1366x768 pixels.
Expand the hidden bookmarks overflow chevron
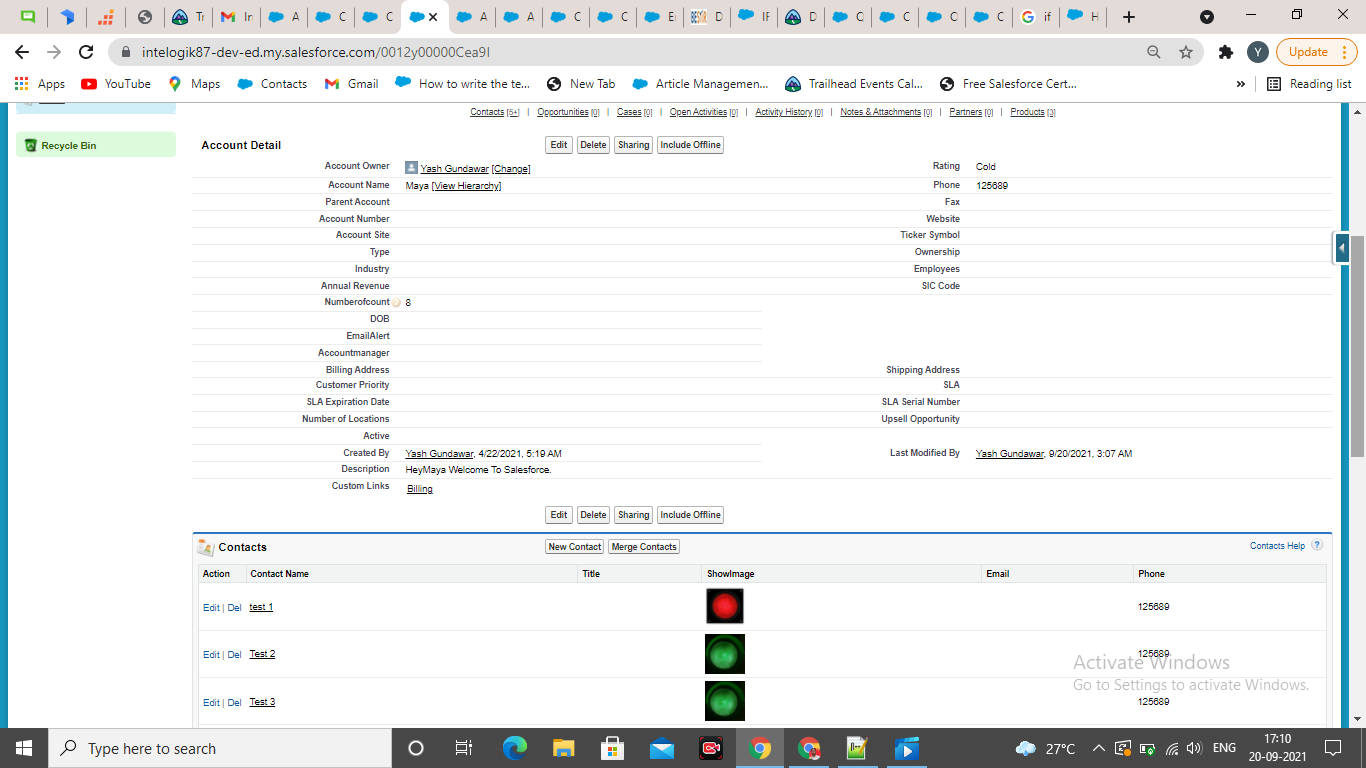click(x=1241, y=84)
